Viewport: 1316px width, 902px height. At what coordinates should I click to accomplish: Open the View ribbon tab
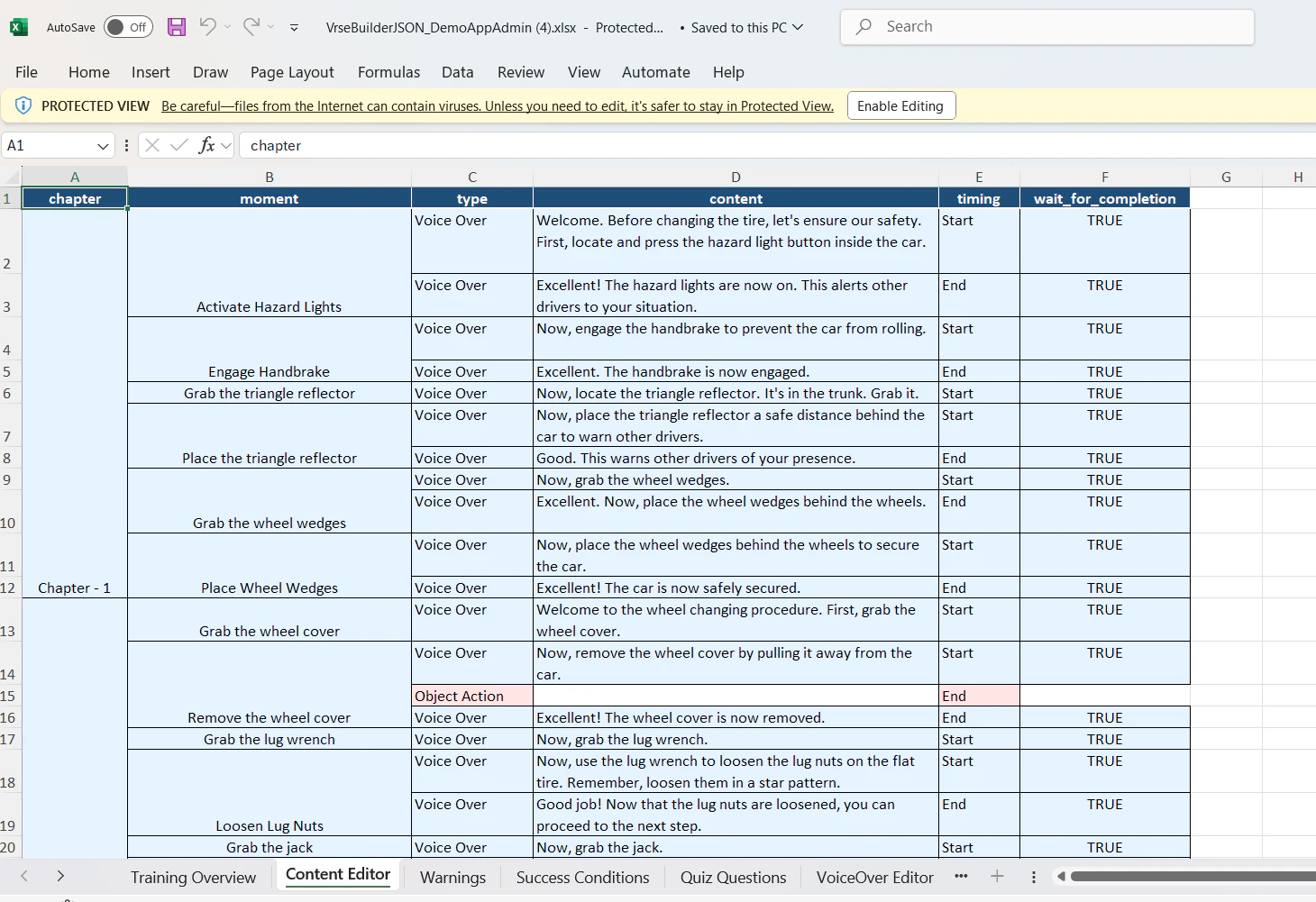coord(584,72)
